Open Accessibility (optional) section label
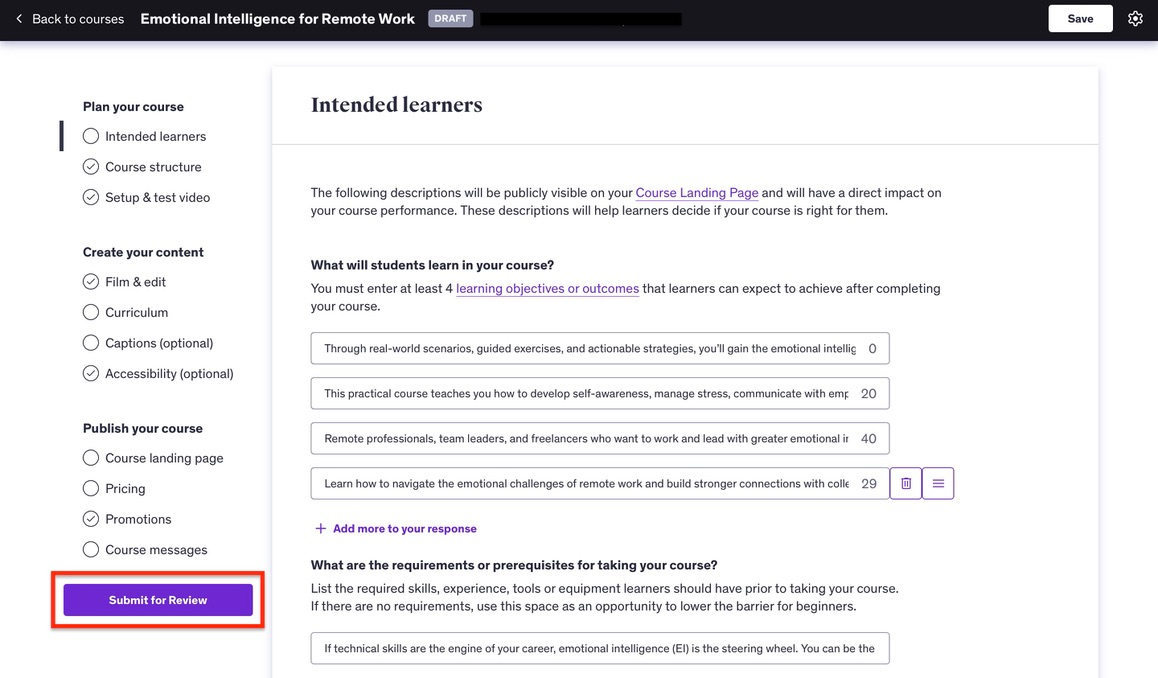Image resolution: width=1158 pixels, height=678 pixels. [x=169, y=373]
